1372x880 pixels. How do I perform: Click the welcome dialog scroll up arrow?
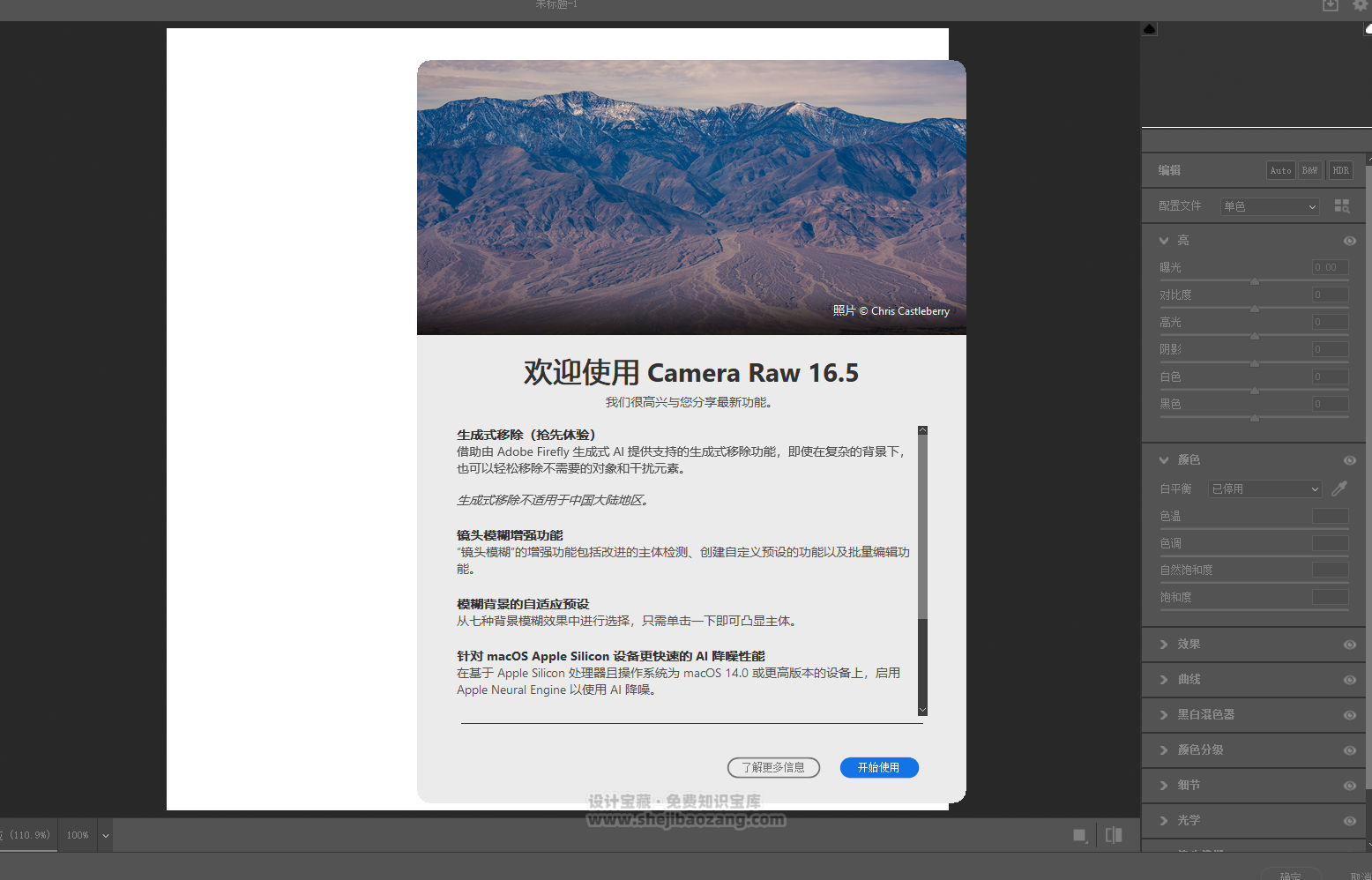922,430
